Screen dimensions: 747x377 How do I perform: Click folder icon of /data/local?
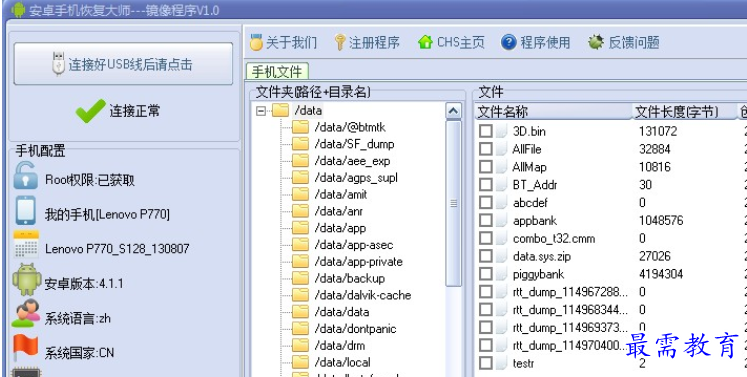click(x=300, y=362)
